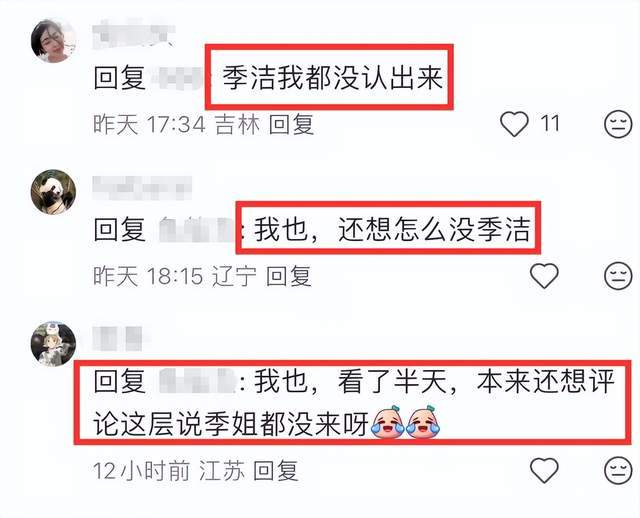Select the replied-to user in the first comment
Viewport: 640px width, 518px height.
click(x=178, y=78)
